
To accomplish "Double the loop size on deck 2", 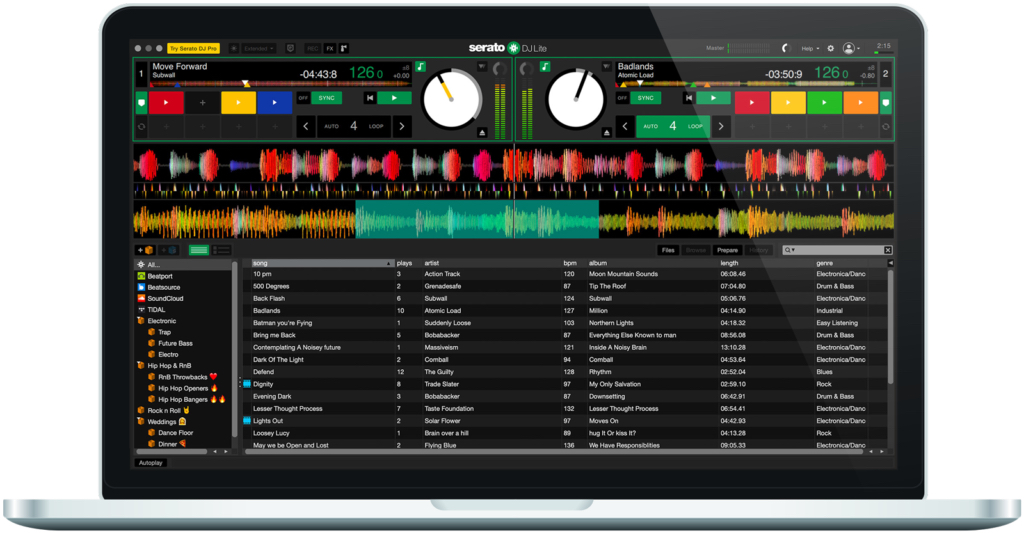I will click(721, 126).
